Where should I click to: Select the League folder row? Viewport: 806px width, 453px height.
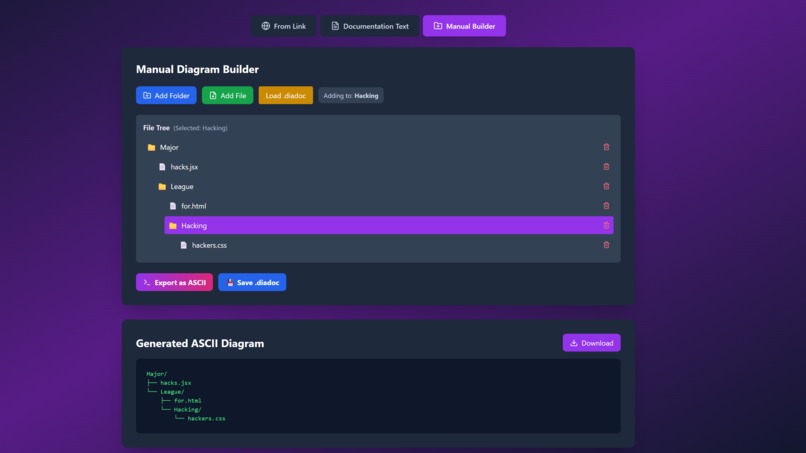tap(383, 186)
